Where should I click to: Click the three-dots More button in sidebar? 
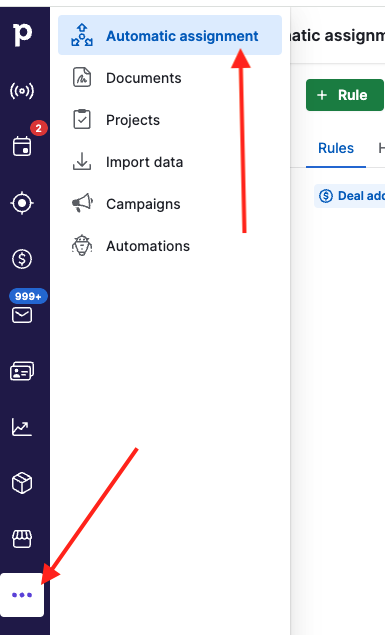[x=22, y=595]
